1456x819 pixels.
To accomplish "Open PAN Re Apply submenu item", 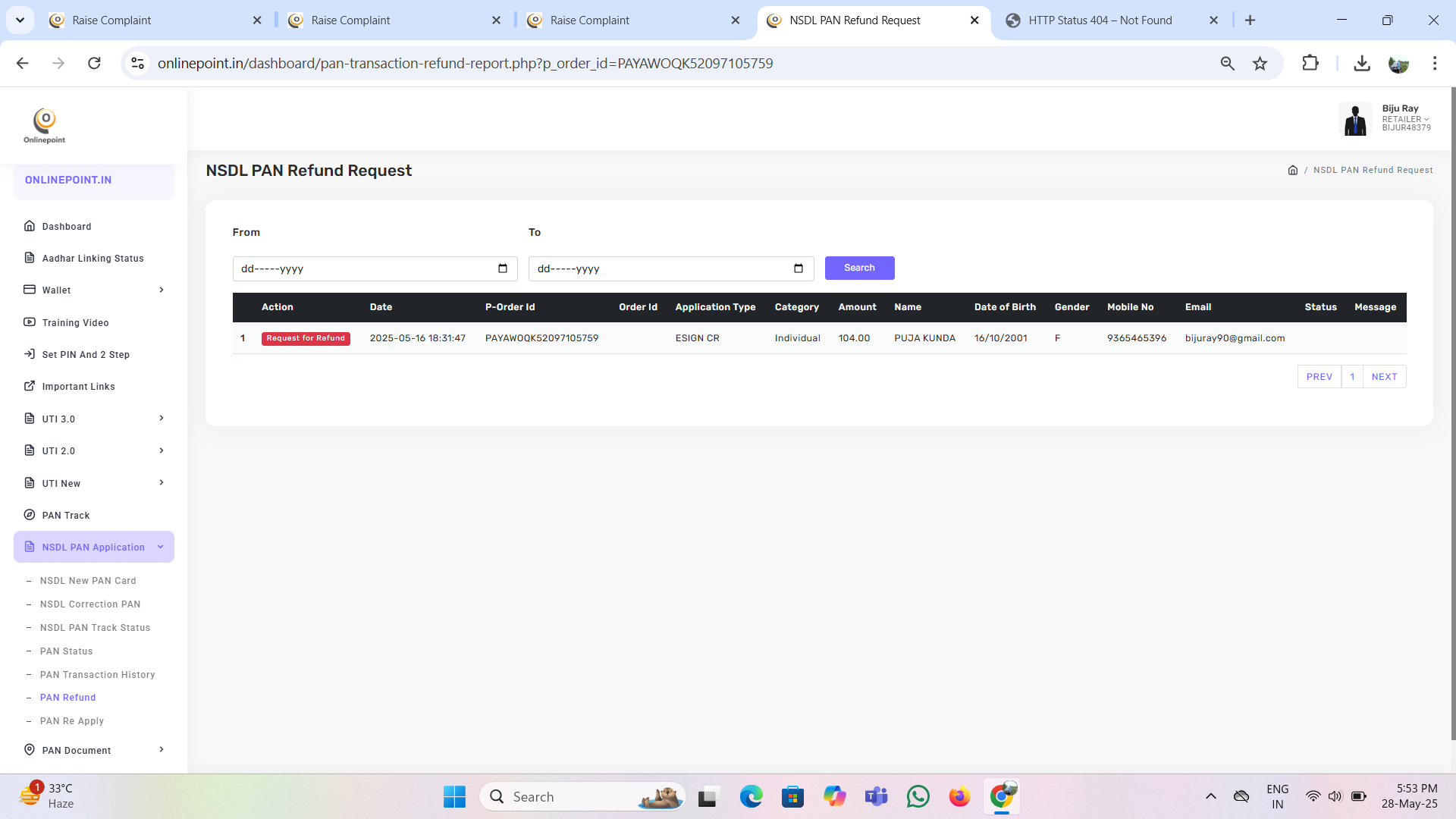I will point(72,721).
